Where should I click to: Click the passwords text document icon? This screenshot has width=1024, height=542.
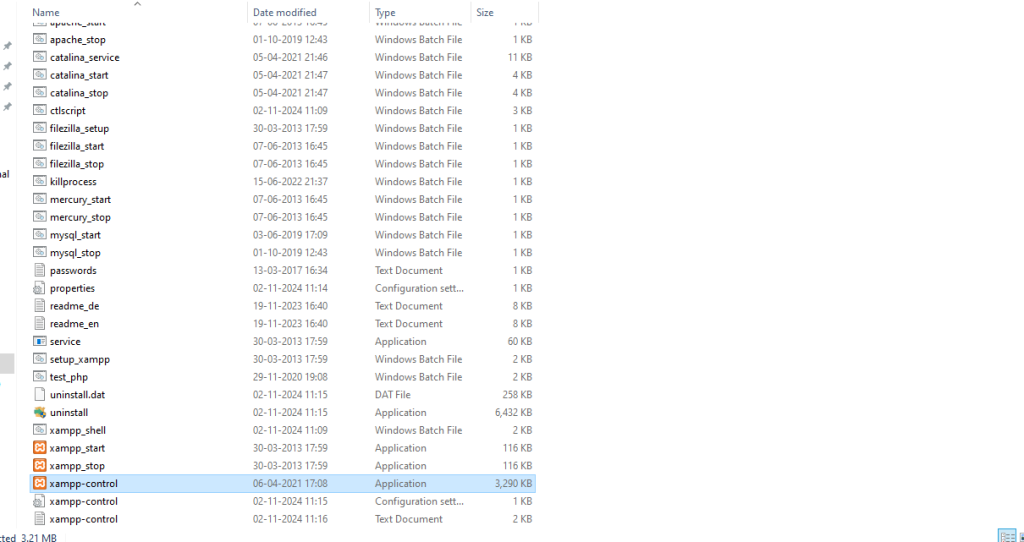click(40, 270)
